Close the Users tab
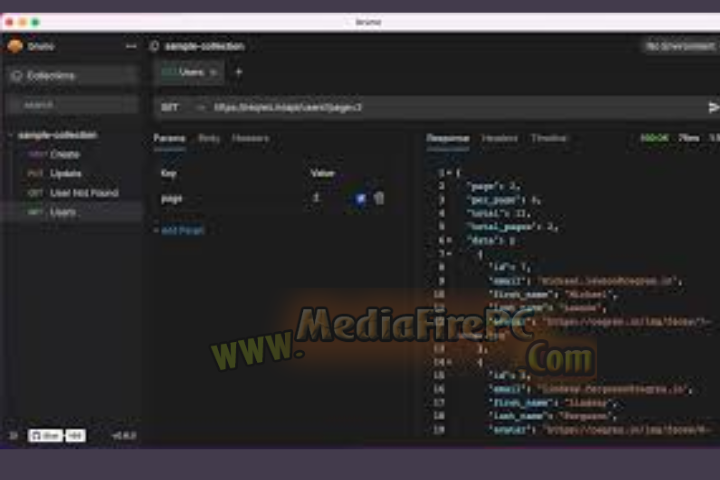Viewport: 720px width, 480px height. 214,73
